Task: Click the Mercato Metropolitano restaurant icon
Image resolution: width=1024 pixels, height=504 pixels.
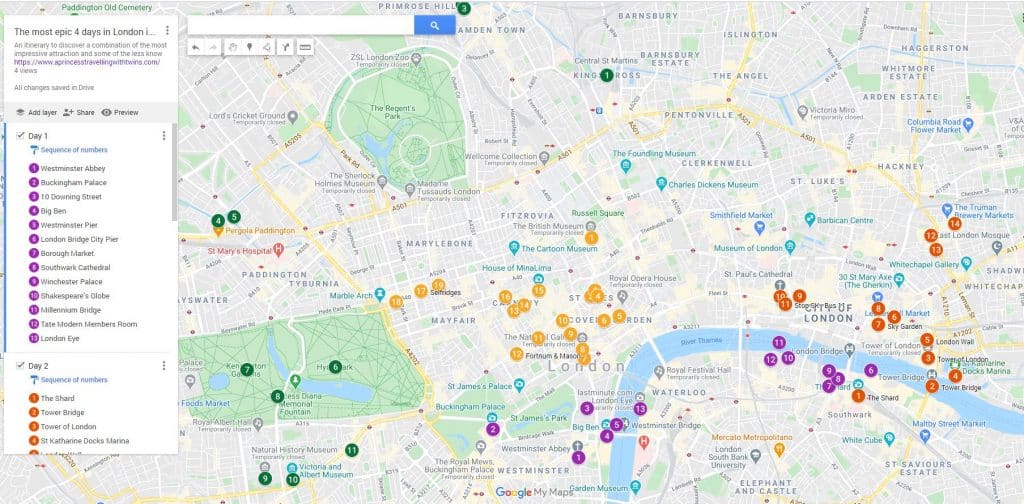Action: (779, 449)
